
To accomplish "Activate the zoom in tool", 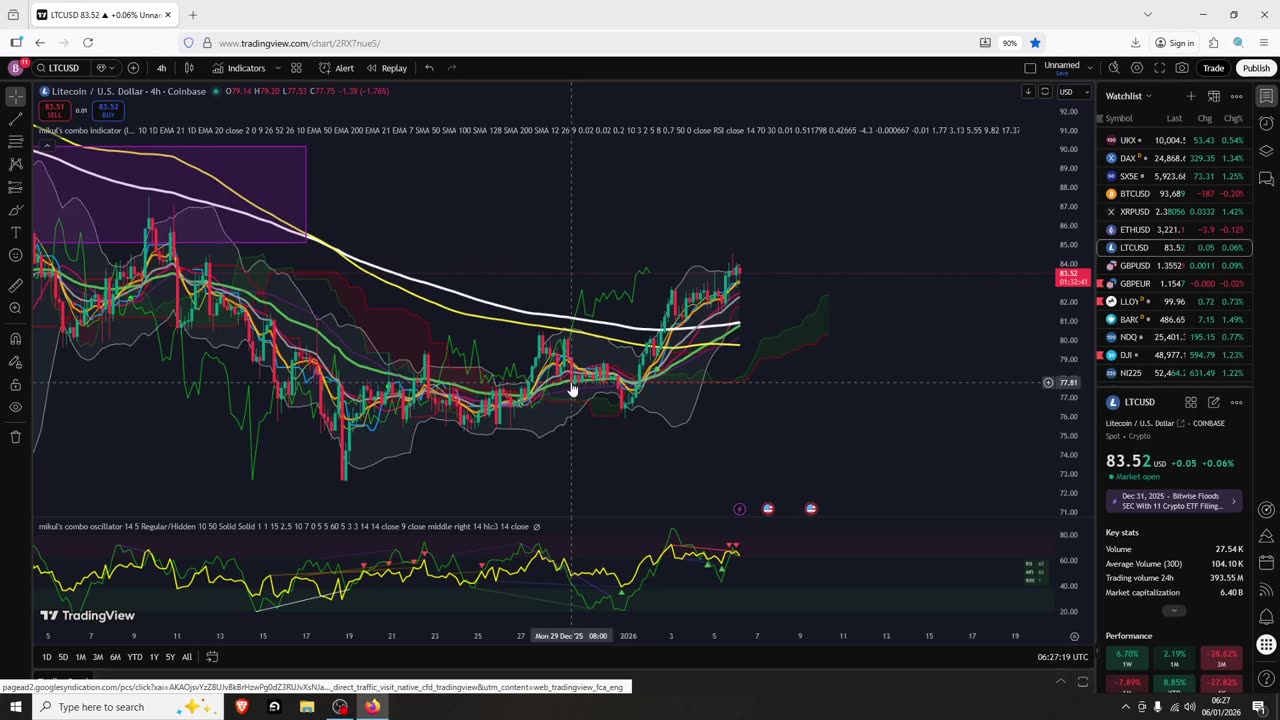I will [15, 308].
